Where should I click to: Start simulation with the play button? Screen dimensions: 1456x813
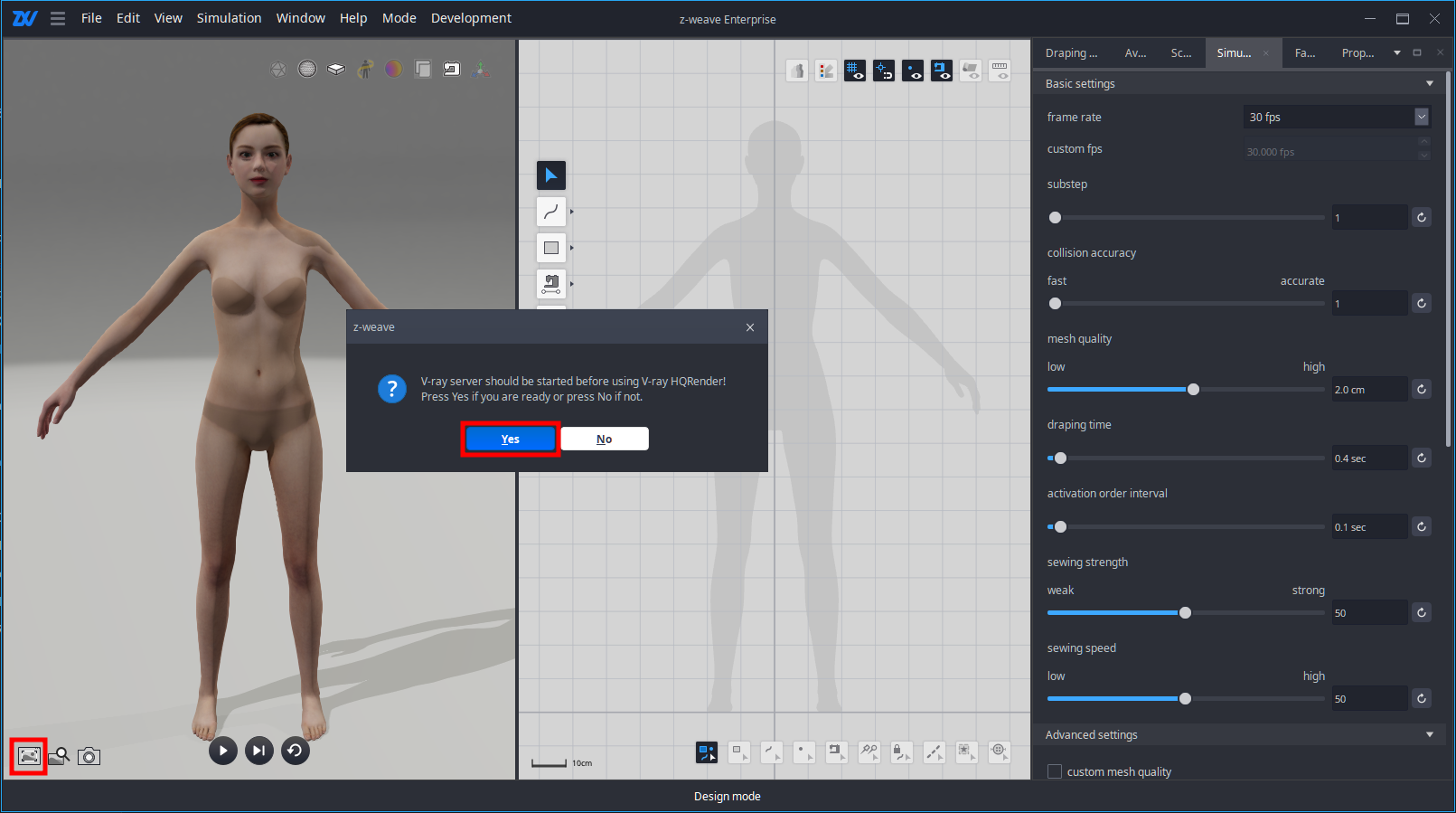(223, 751)
